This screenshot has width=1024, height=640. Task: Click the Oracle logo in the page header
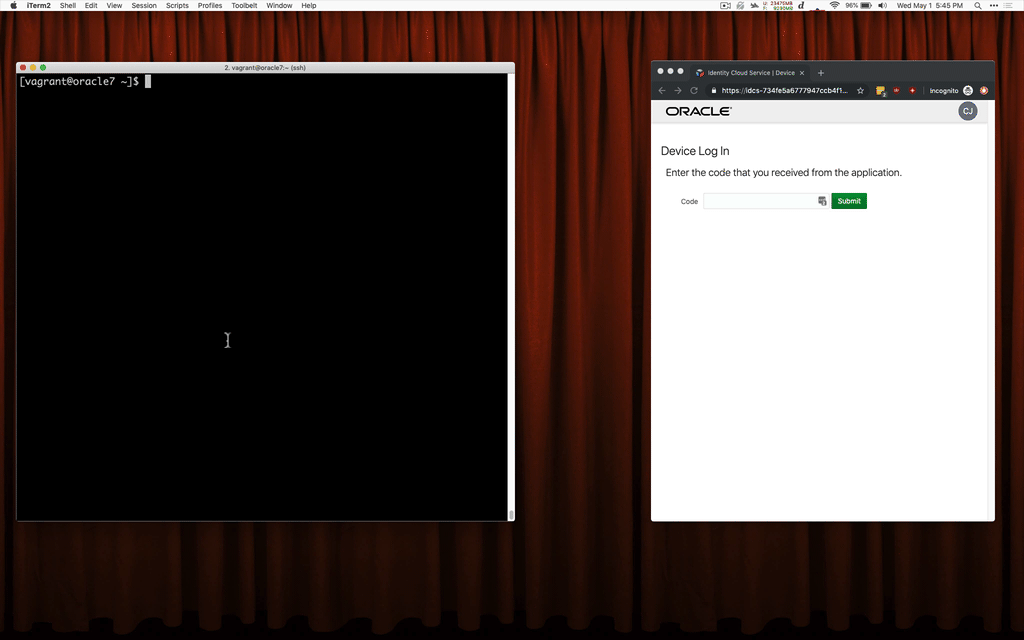696,111
